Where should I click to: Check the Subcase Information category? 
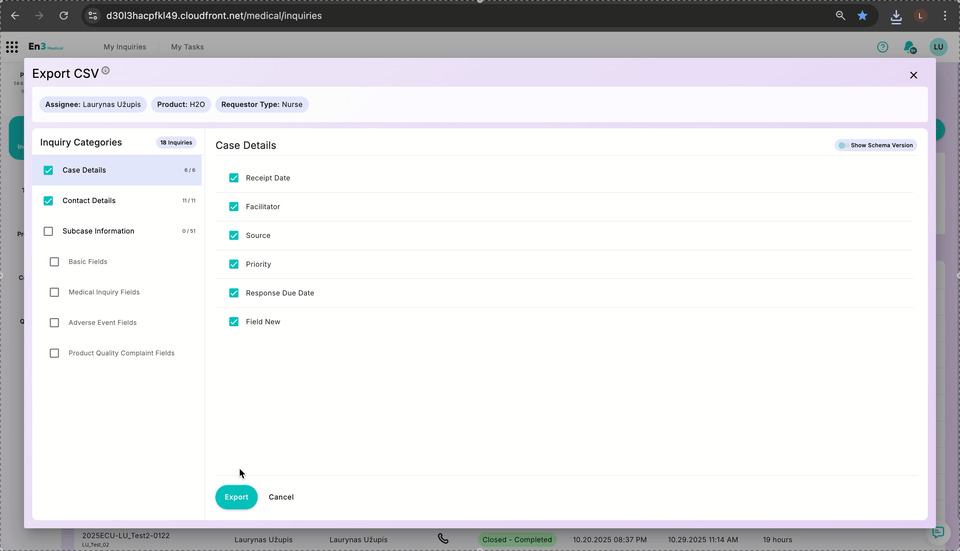click(48, 231)
